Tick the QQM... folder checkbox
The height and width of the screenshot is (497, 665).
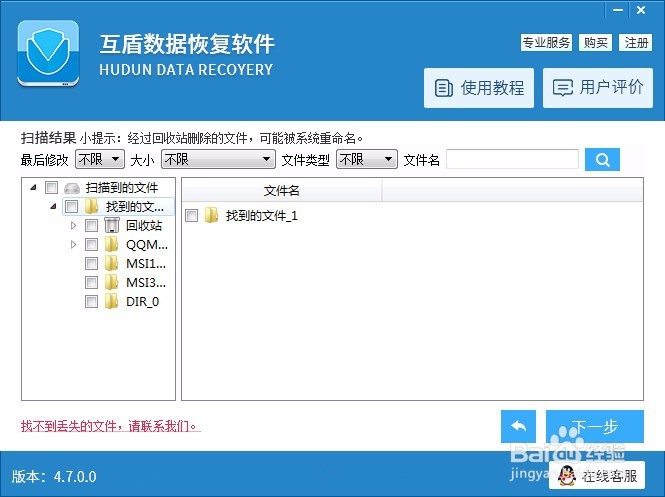(91, 245)
